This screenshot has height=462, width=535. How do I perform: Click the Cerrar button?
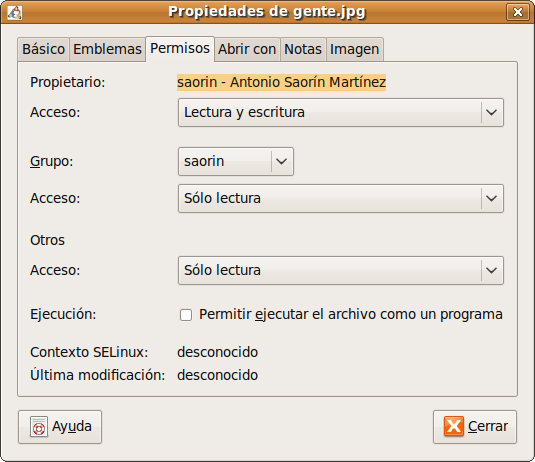pyautogui.click(x=475, y=427)
